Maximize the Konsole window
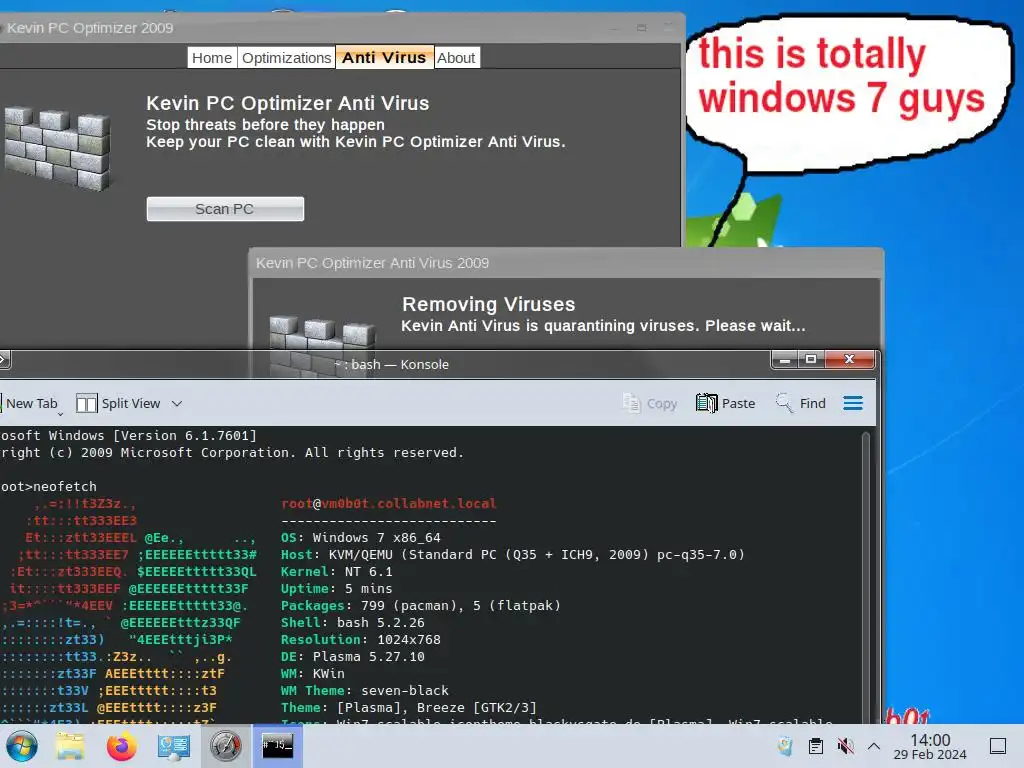Image resolution: width=1024 pixels, height=768 pixels. pos(811,359)
